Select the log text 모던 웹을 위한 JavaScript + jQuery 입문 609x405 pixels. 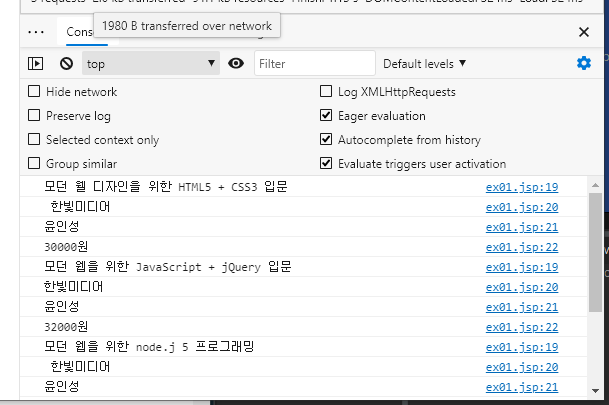[168, 267]
